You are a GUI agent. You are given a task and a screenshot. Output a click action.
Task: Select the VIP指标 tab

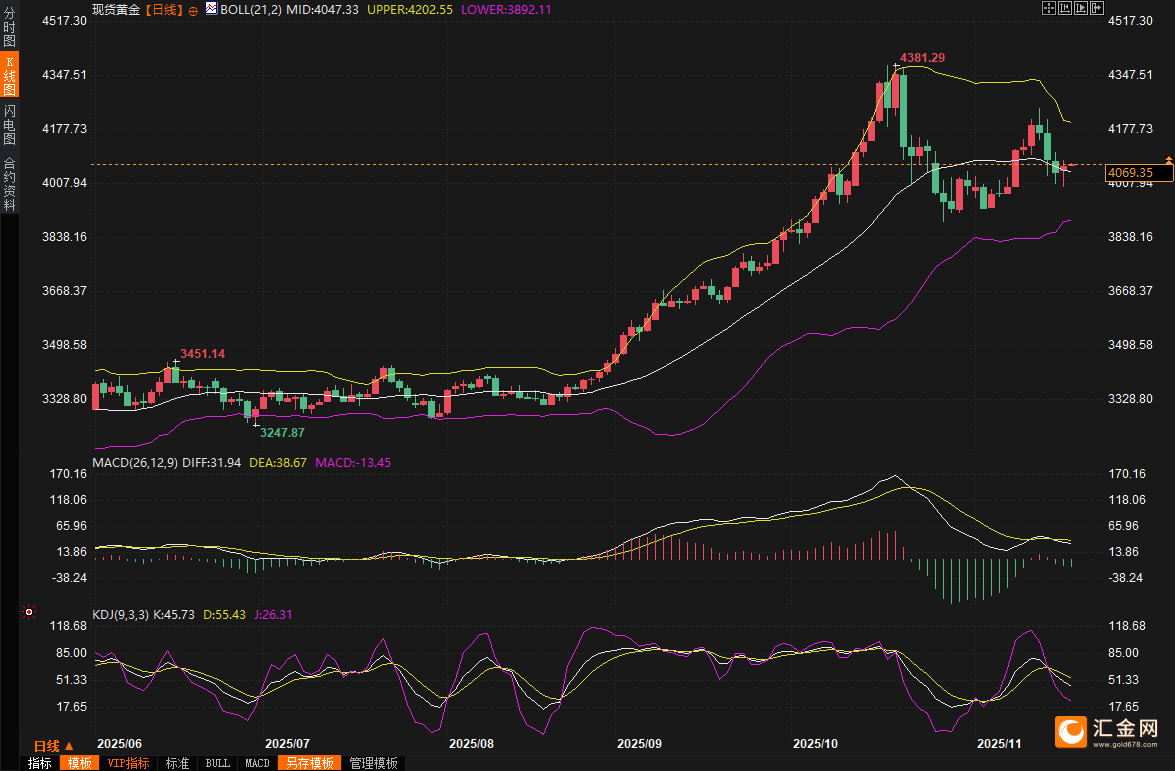click(x=128, y=763)
